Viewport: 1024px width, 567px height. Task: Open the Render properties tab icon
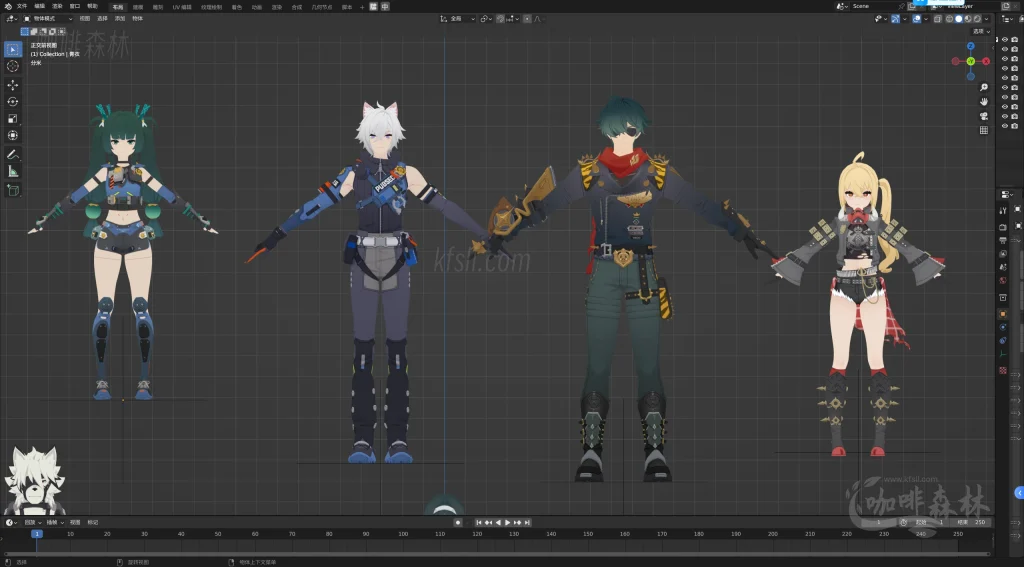tap(1002, 227)
